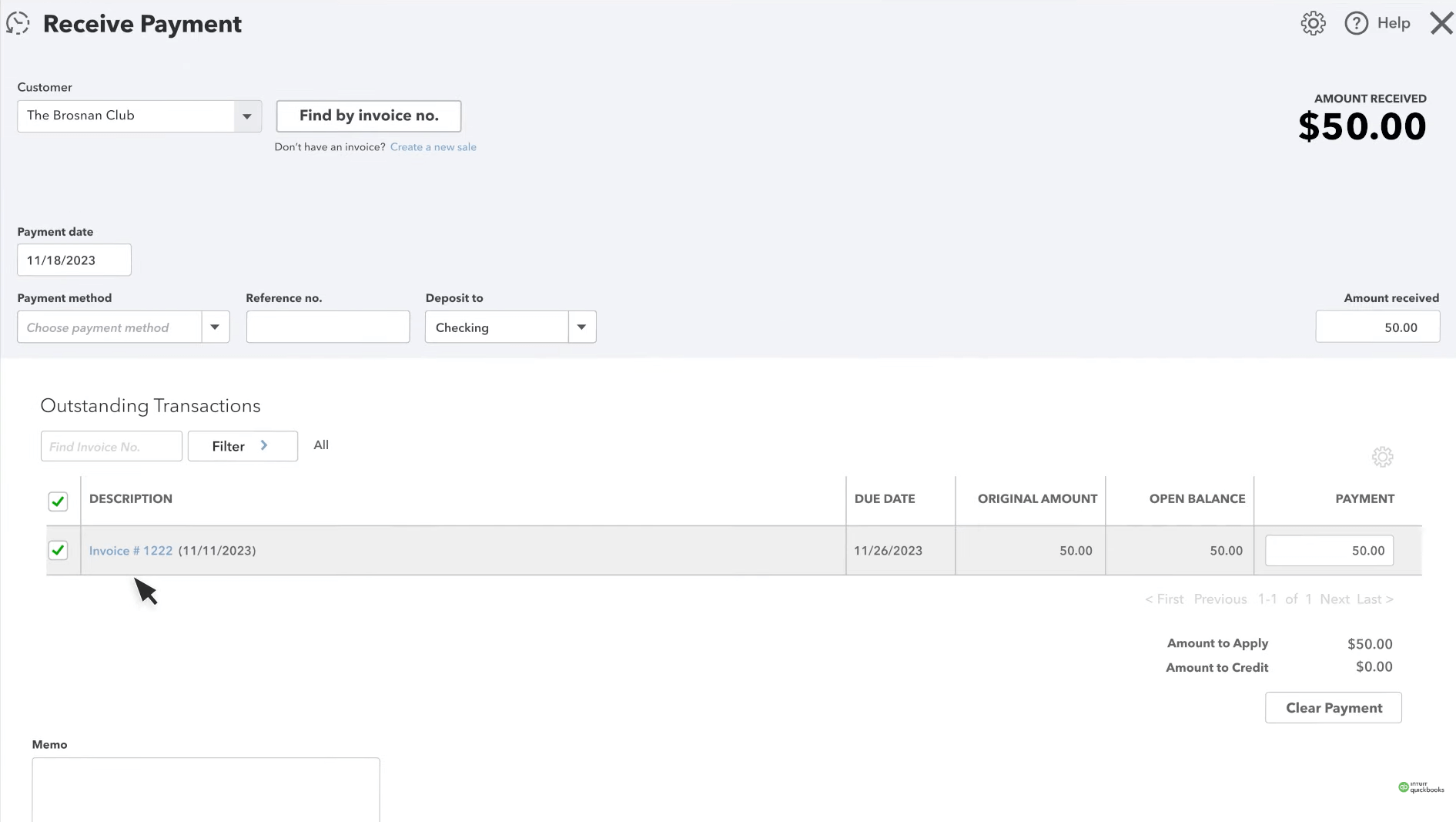Image resolution: width=1456 pixels, height=822 pixels.
Task: Expand the Deposit to Checking dropdown
Action: click(x=581, y=327)
